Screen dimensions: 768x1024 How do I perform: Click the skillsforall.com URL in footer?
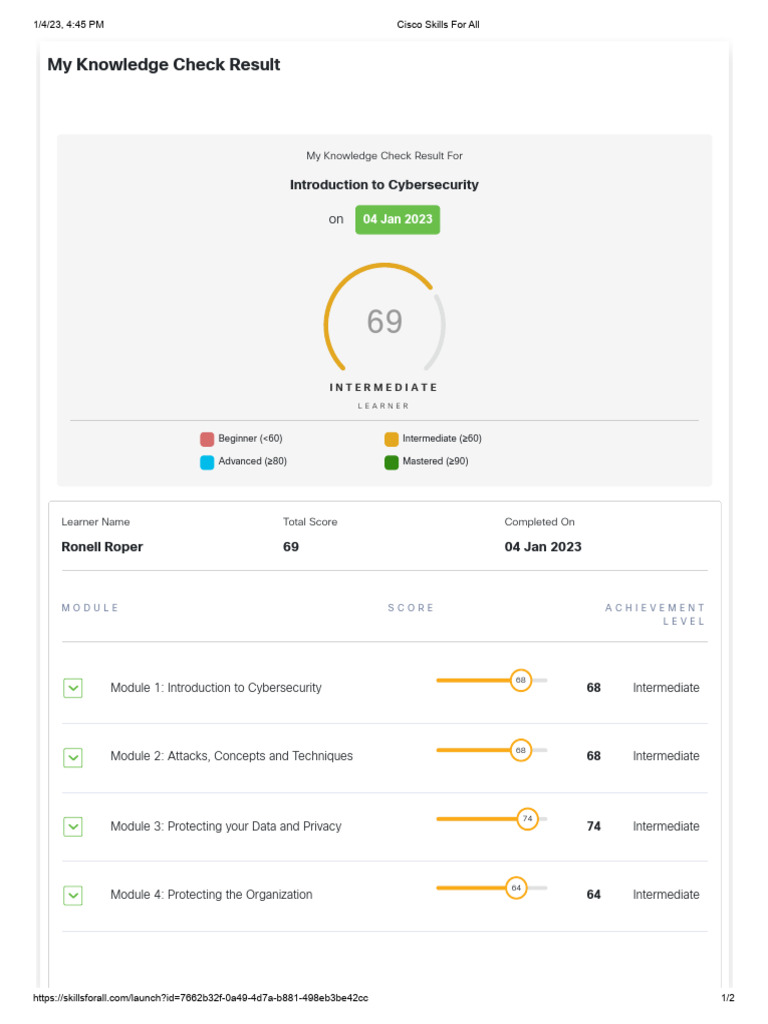pyautogui.click(x=201, y=998)
